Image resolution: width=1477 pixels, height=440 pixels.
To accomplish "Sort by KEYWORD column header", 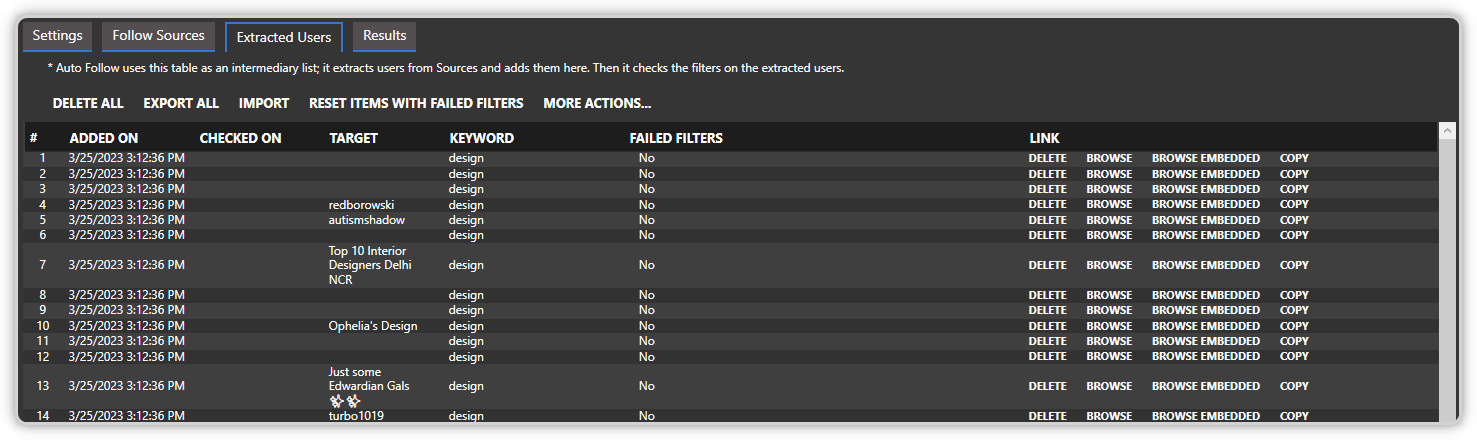I will click(481, 138).
